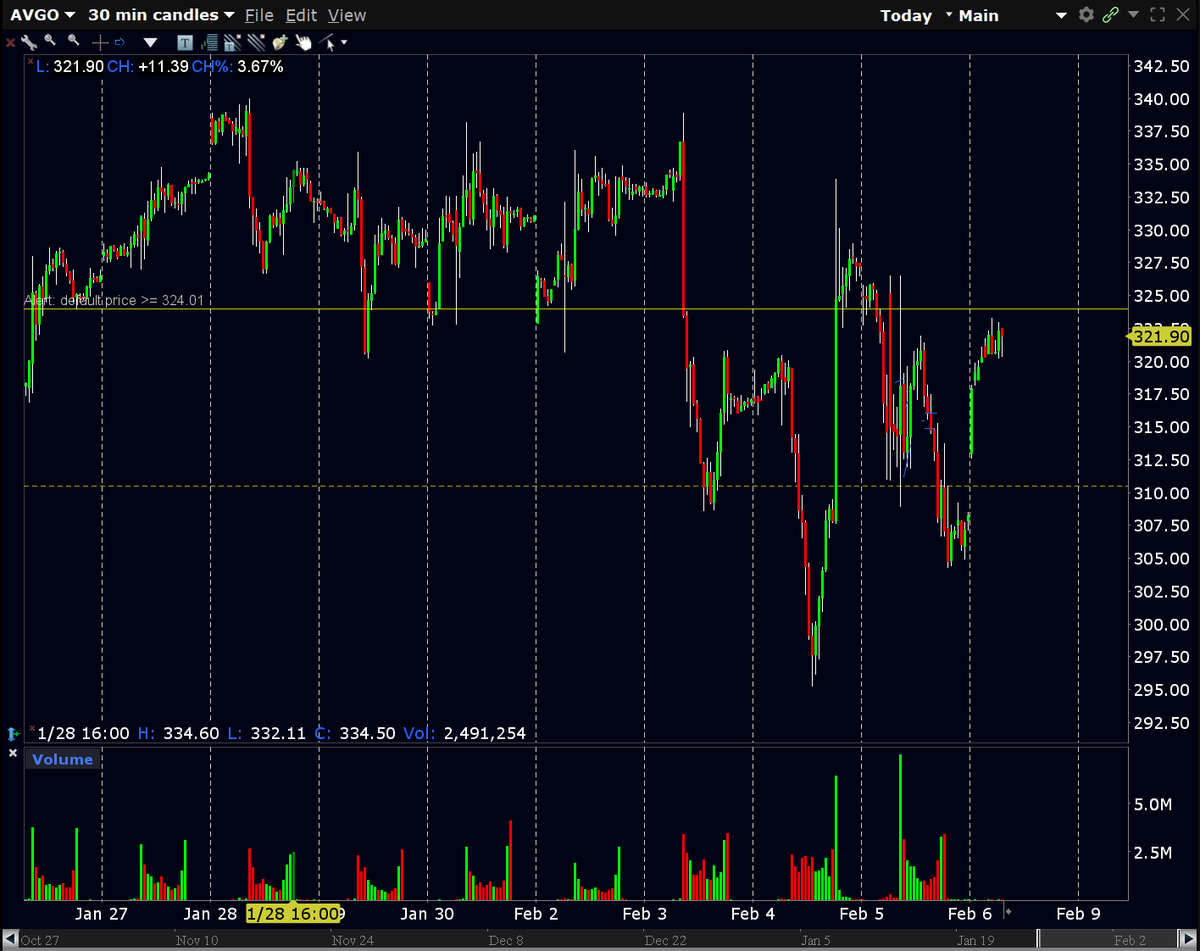Open the File menu
The height and width of the screenshot is (951, 1200).
259,15
